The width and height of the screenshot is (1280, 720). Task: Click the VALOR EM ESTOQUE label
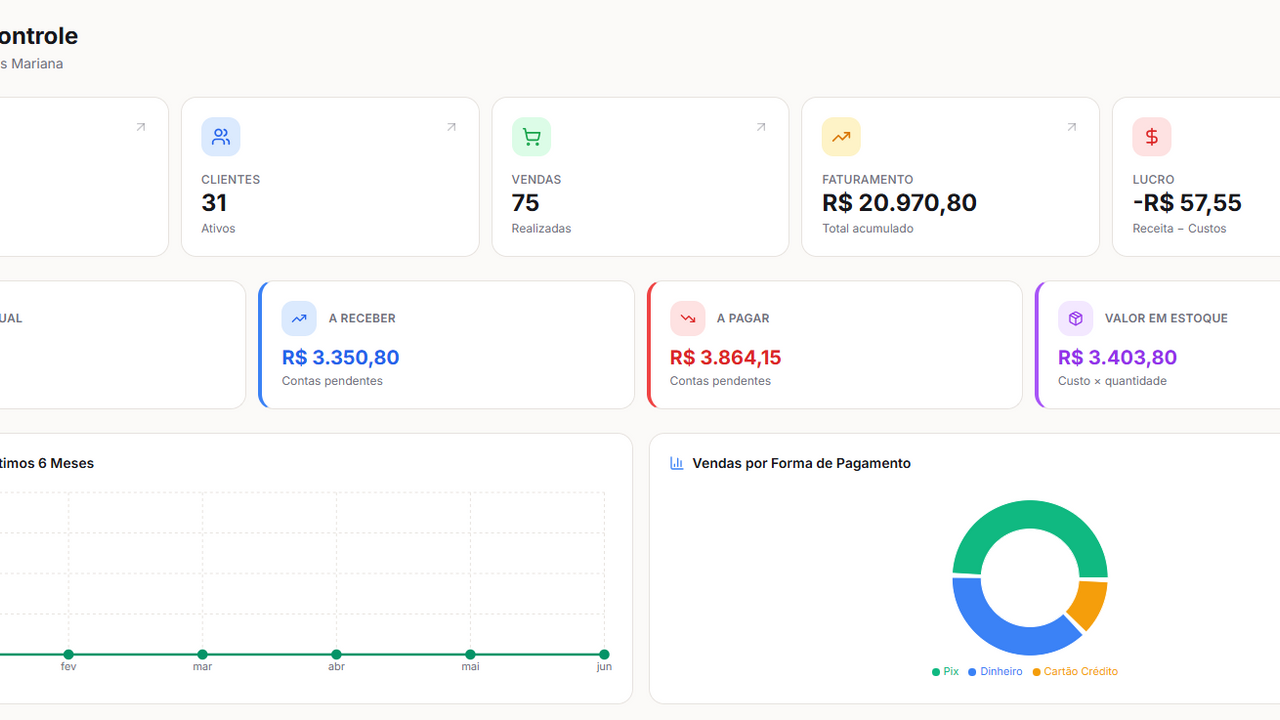pos(1166,318)
